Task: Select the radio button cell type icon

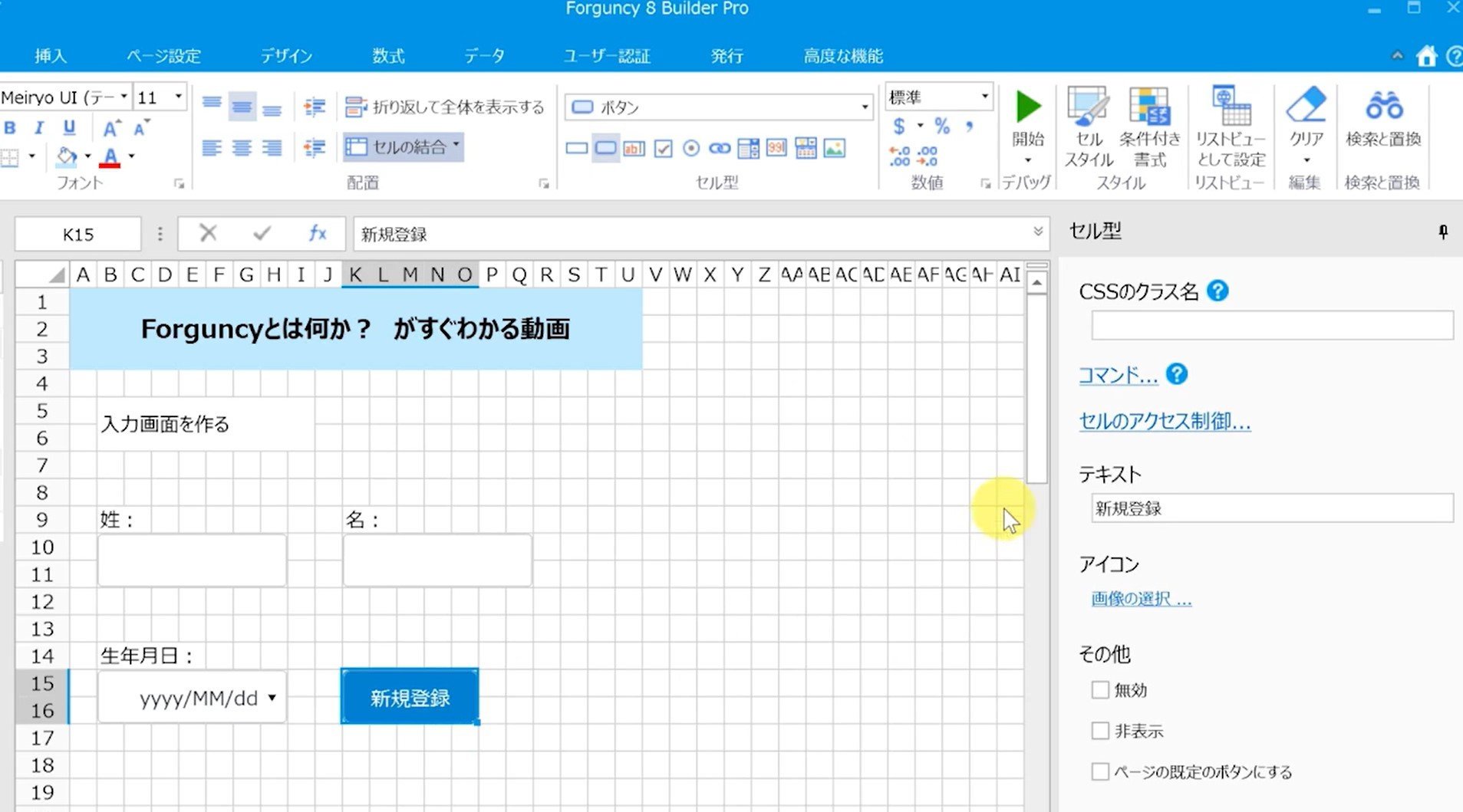Action: point(691,148)
